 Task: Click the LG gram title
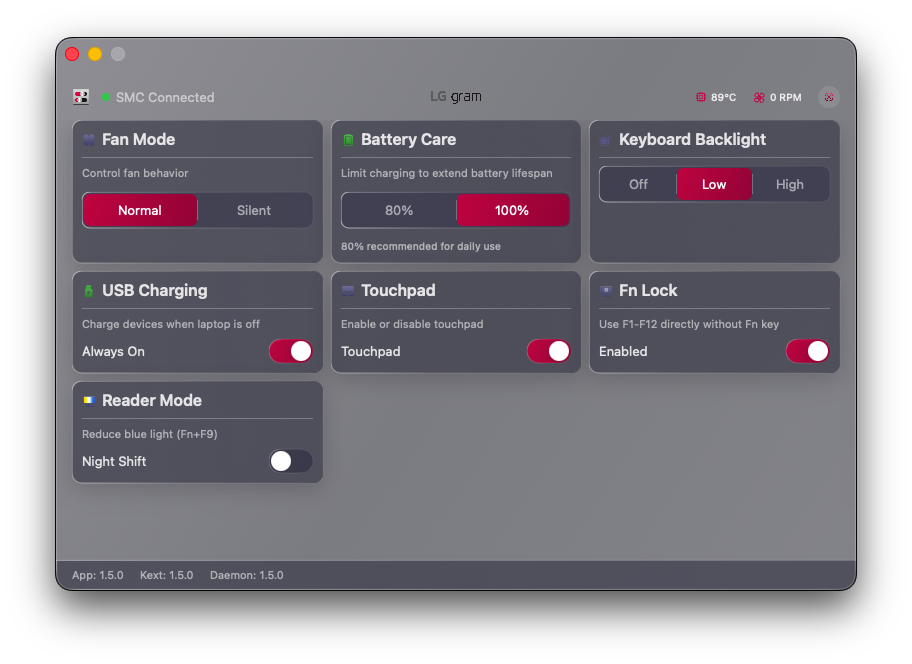click(x=456, y=97)
